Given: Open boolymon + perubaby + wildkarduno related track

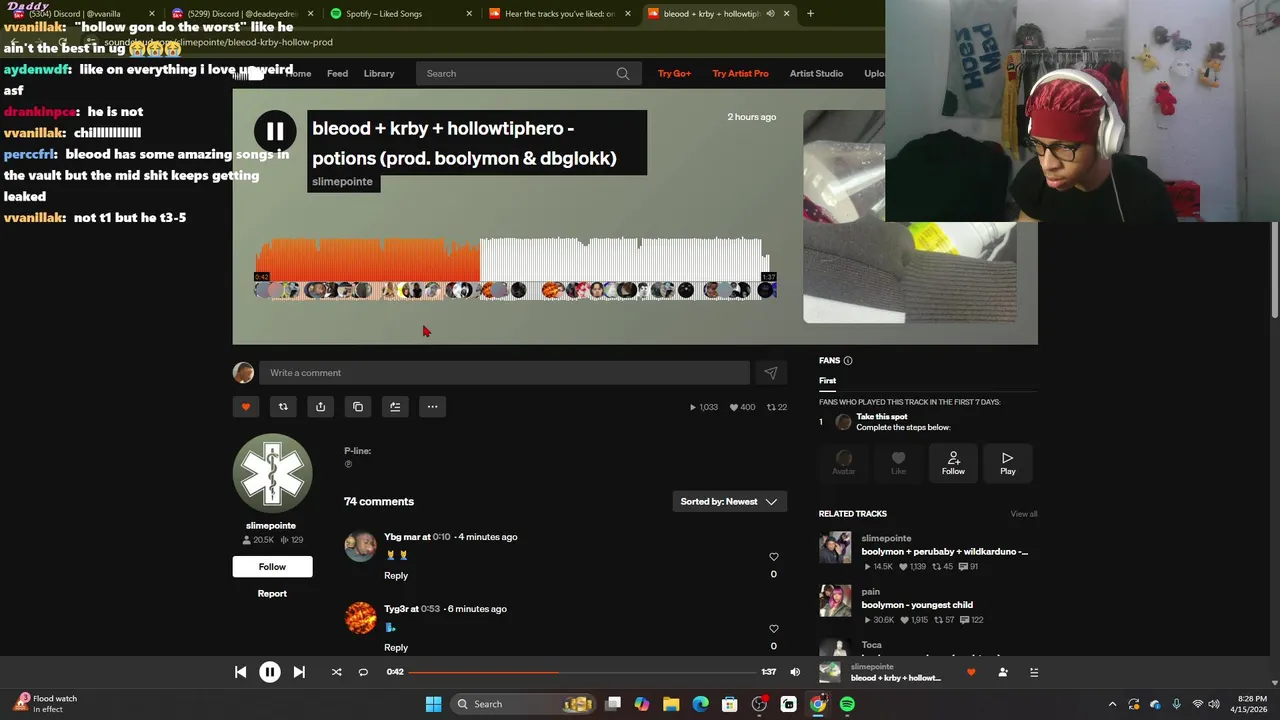Looking at the screenshot, I should pyautogui.click(x=944, y=552).
